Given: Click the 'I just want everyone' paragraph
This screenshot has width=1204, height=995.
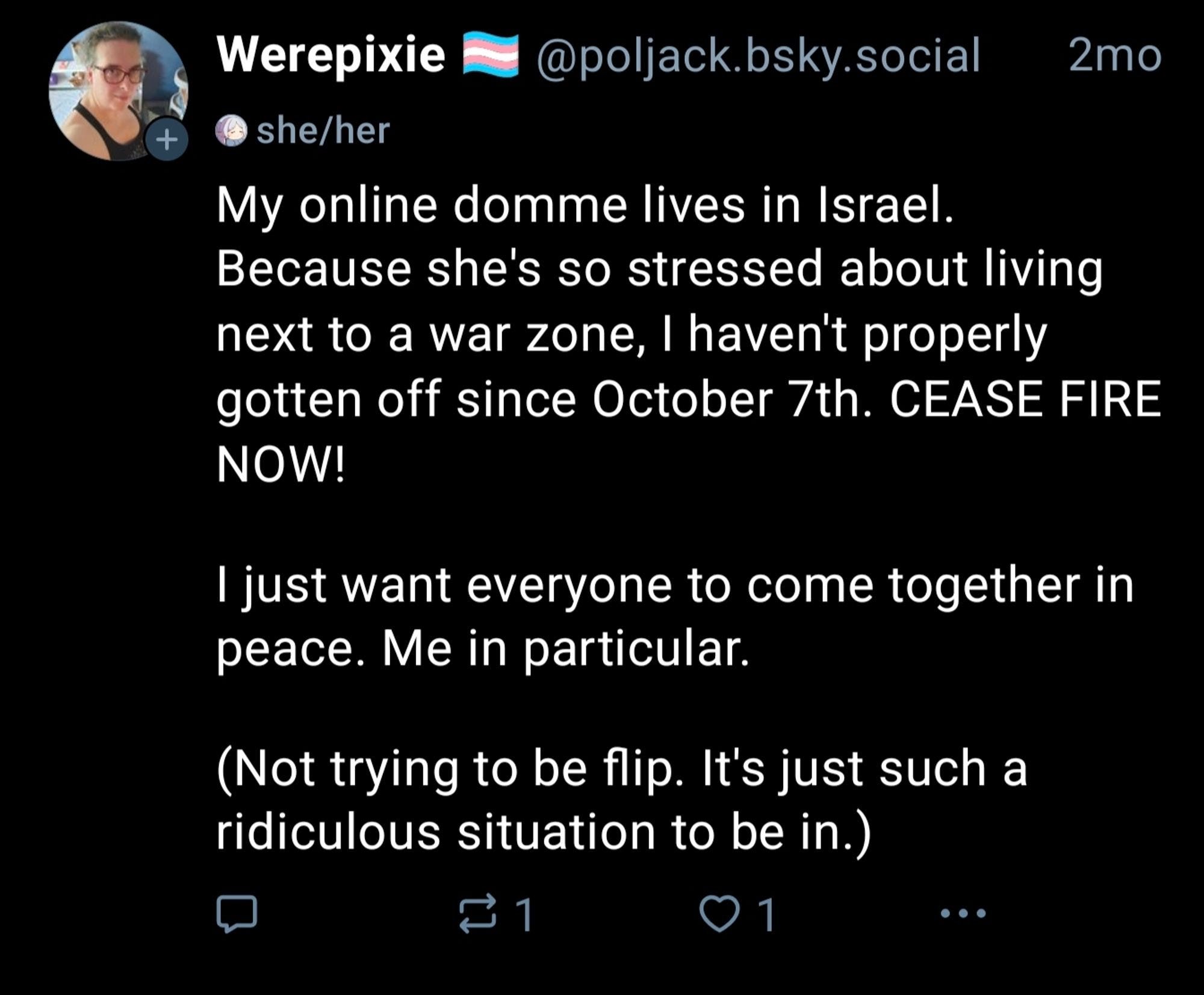Looking at the screenshot, I should pyautogui.click(x=674, y=618).
